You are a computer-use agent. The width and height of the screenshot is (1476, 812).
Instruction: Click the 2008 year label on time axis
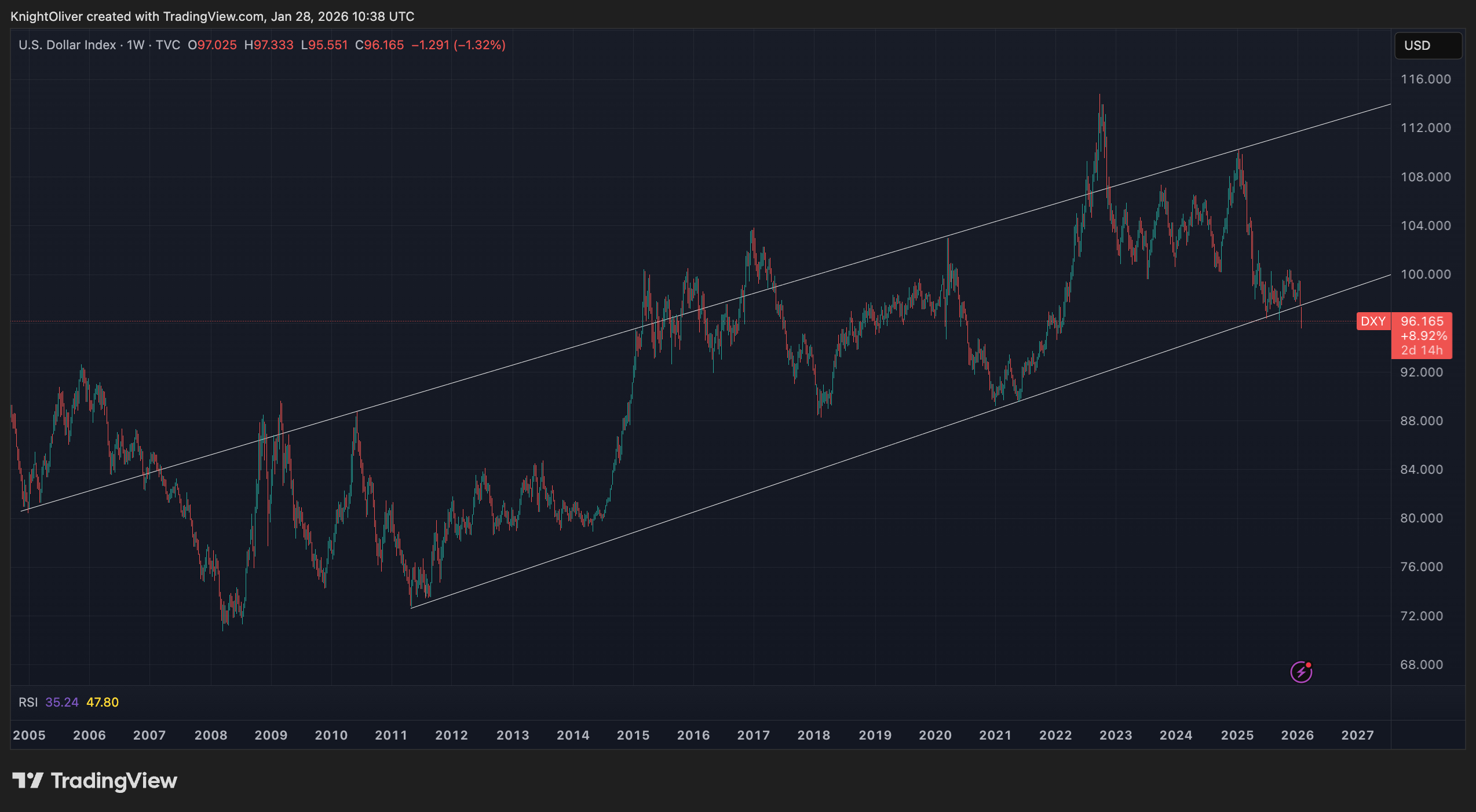pyautogui.click(x=211, y=735)
